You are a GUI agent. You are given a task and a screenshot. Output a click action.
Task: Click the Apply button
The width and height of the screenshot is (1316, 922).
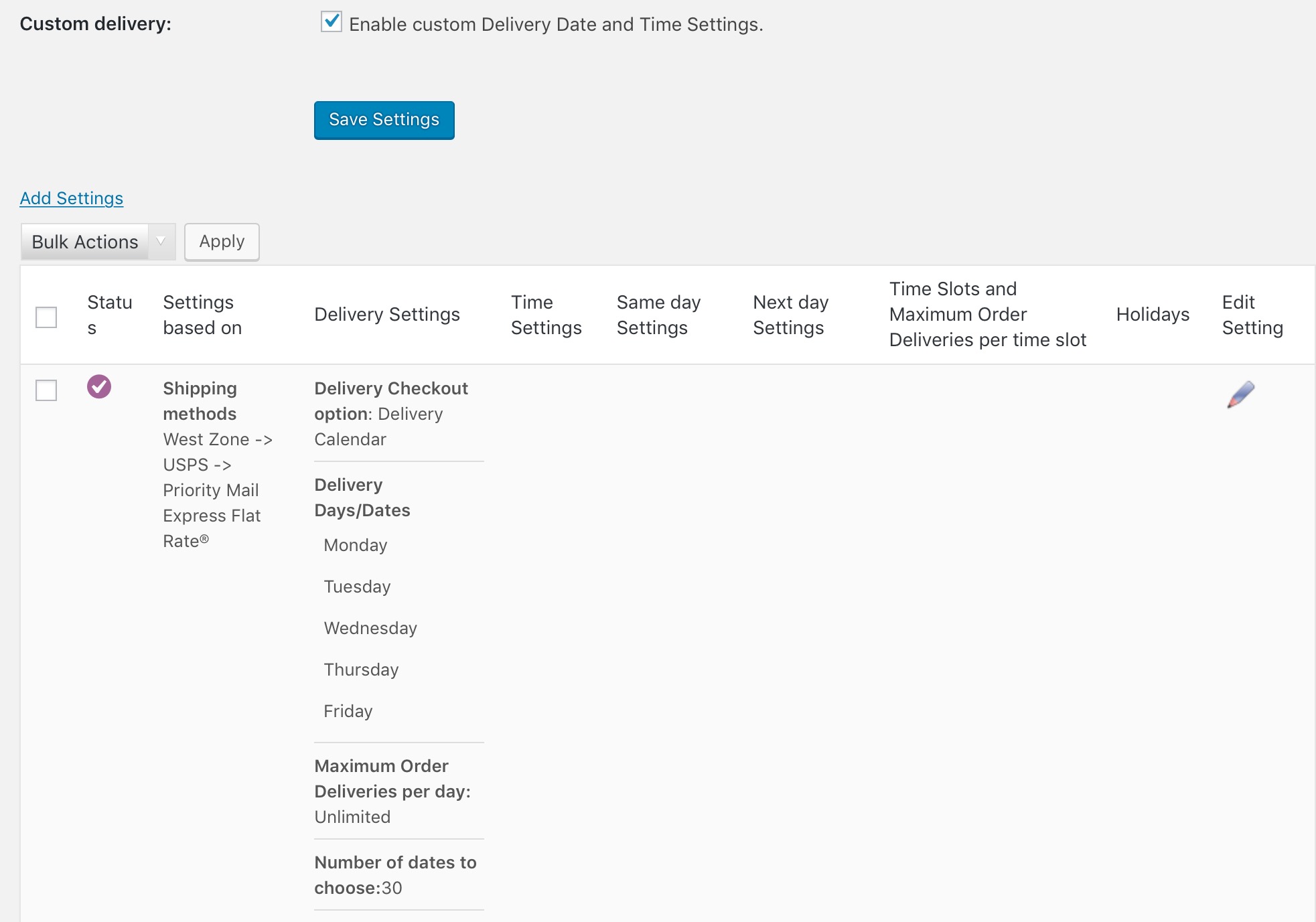222,242
